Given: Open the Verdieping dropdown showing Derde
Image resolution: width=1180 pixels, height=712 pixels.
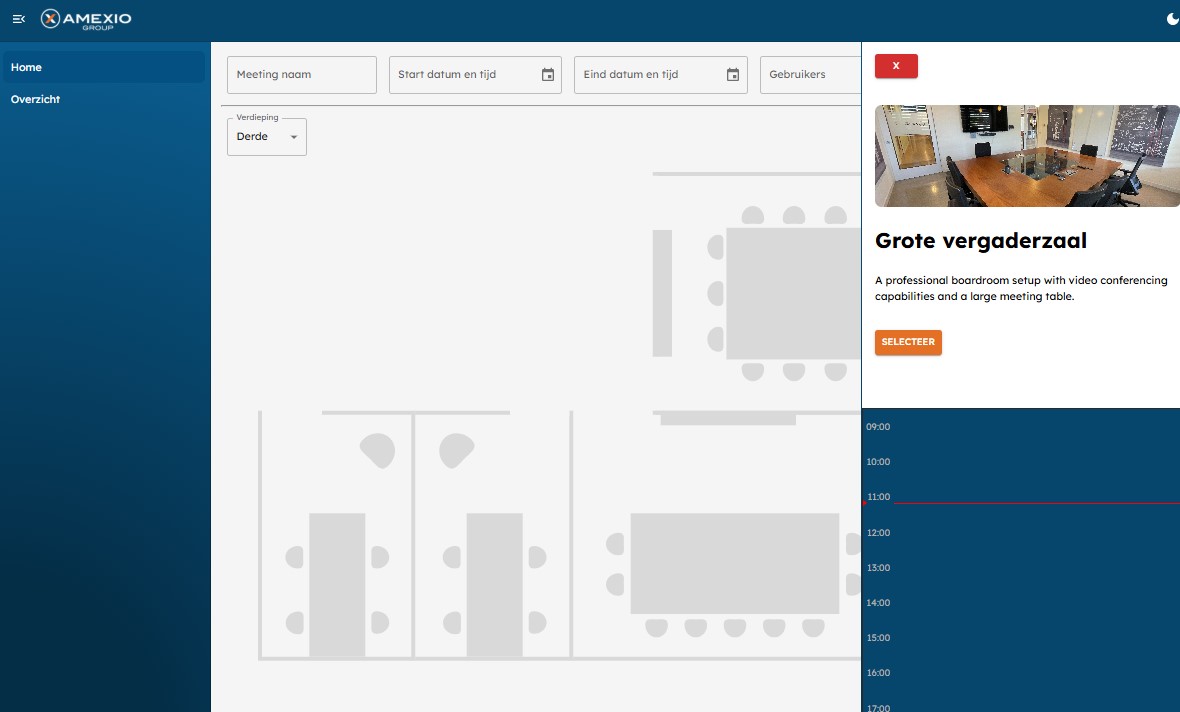Looking at the screenshot, I should 267,137.
